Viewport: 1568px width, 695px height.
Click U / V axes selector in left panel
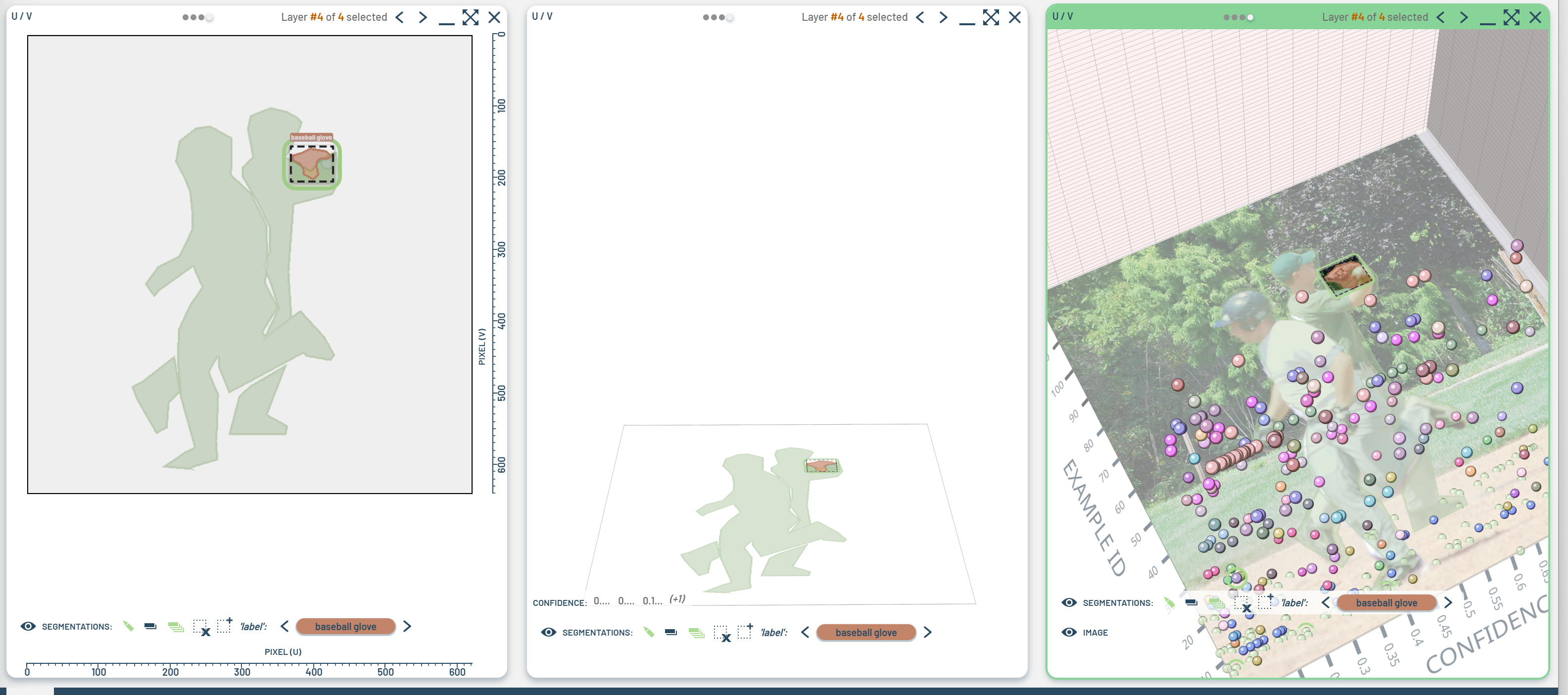point(22,16)
